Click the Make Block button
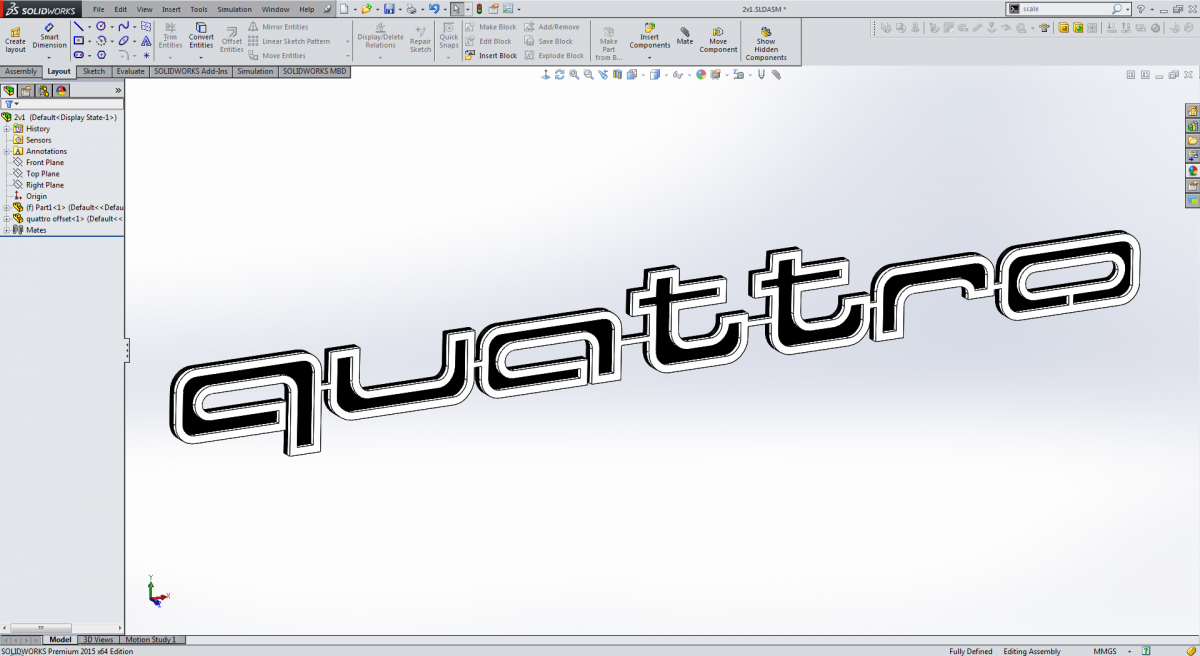The image size is (1200, 656). [490, 27]
